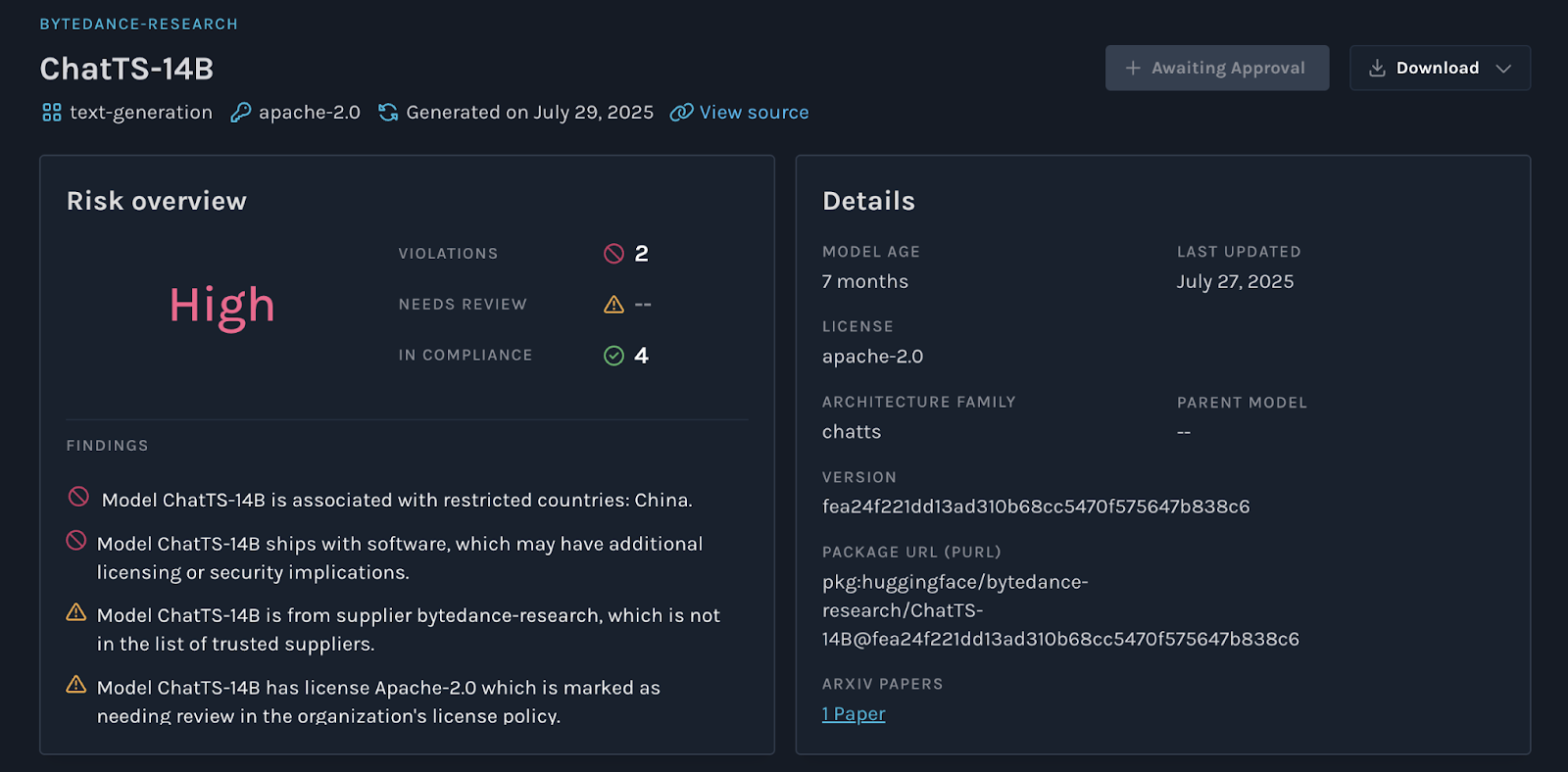Click the apache-2.0 license key icon
Image resolution: width=1568 pixels, height=772 pixels.
(240, 113)
